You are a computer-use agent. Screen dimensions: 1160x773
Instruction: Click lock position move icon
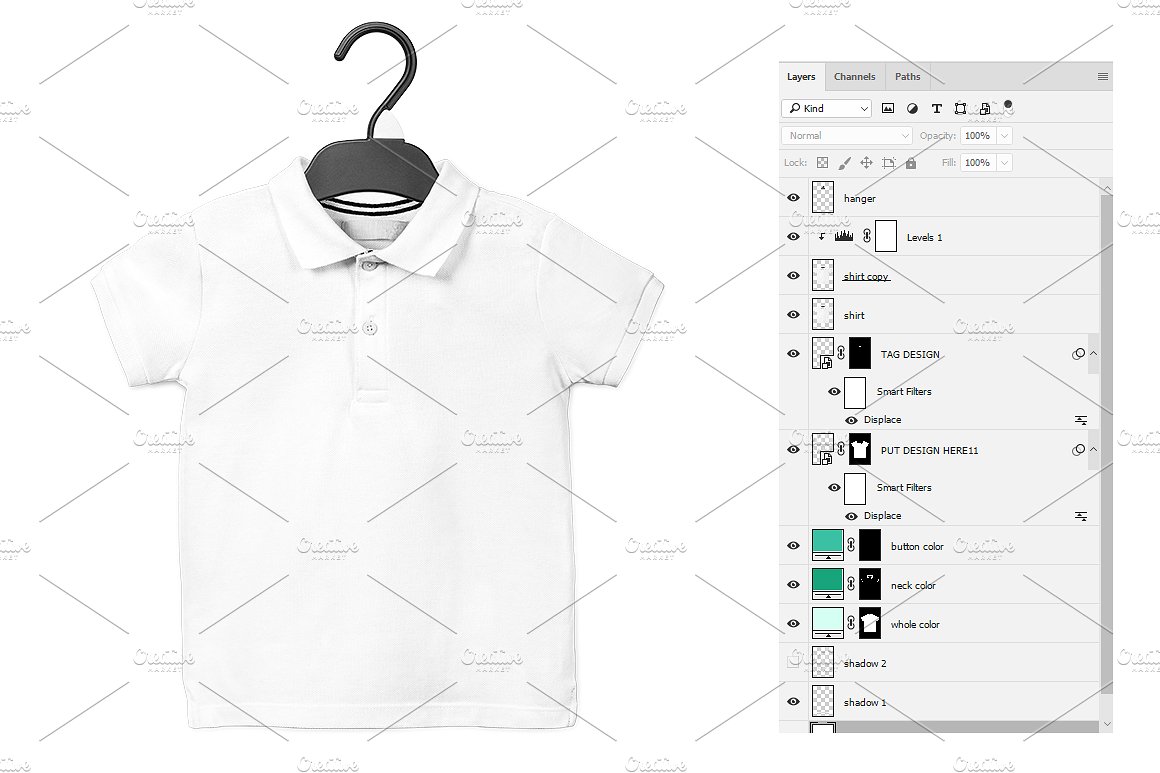866,162
